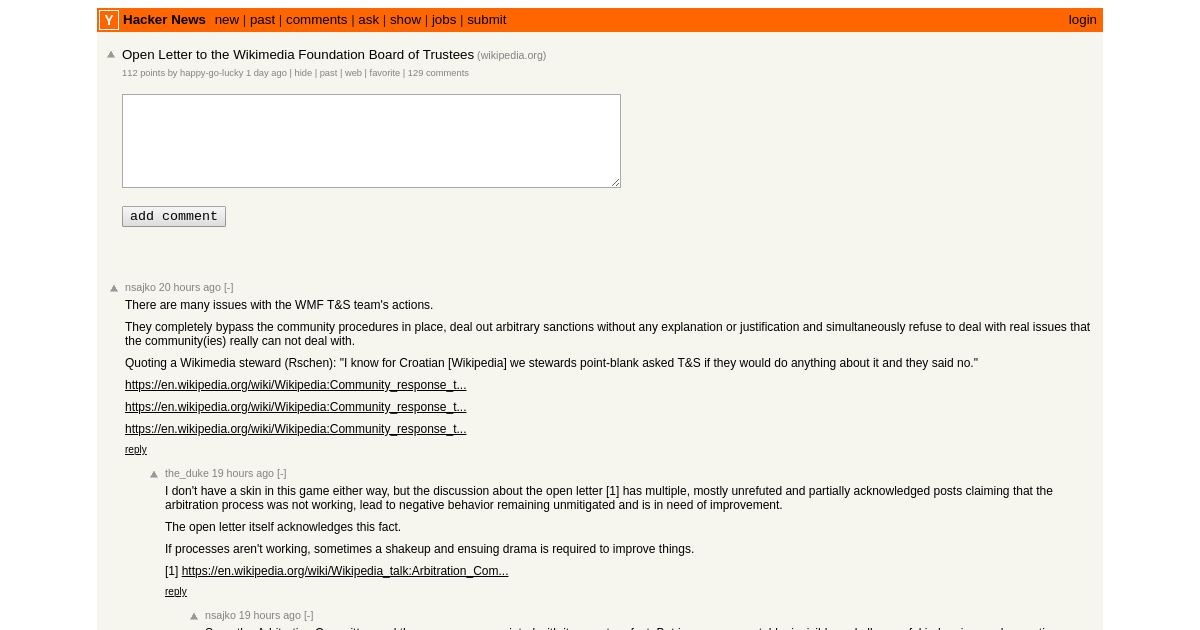
Task: Click the login link
Action: tap(1082, 20)
